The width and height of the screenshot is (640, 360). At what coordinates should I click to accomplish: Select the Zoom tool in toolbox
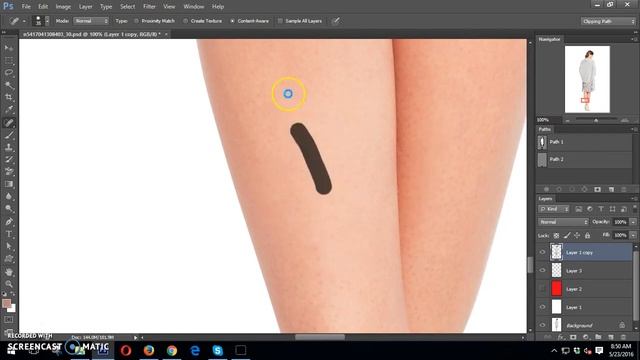click(9, 284)
